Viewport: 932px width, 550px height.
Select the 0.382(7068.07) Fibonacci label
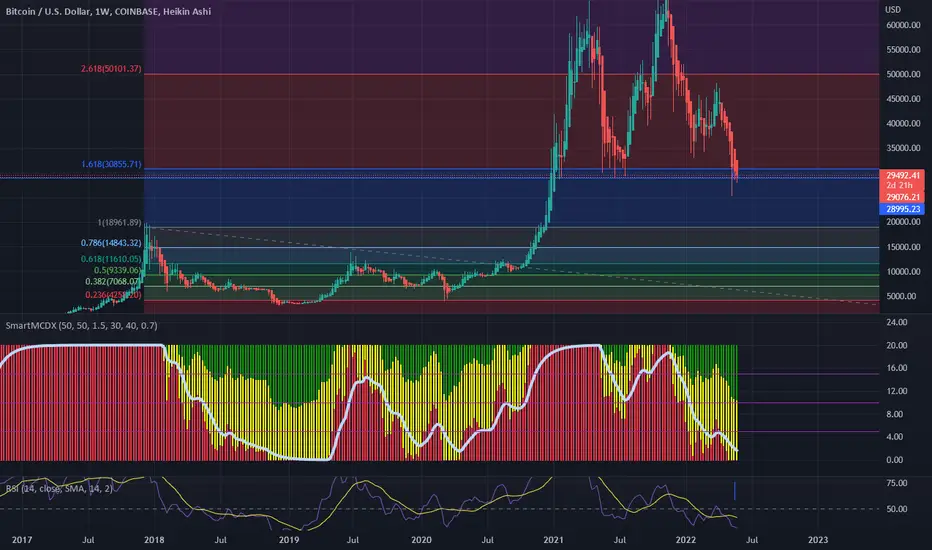click(x=113, y=281)
